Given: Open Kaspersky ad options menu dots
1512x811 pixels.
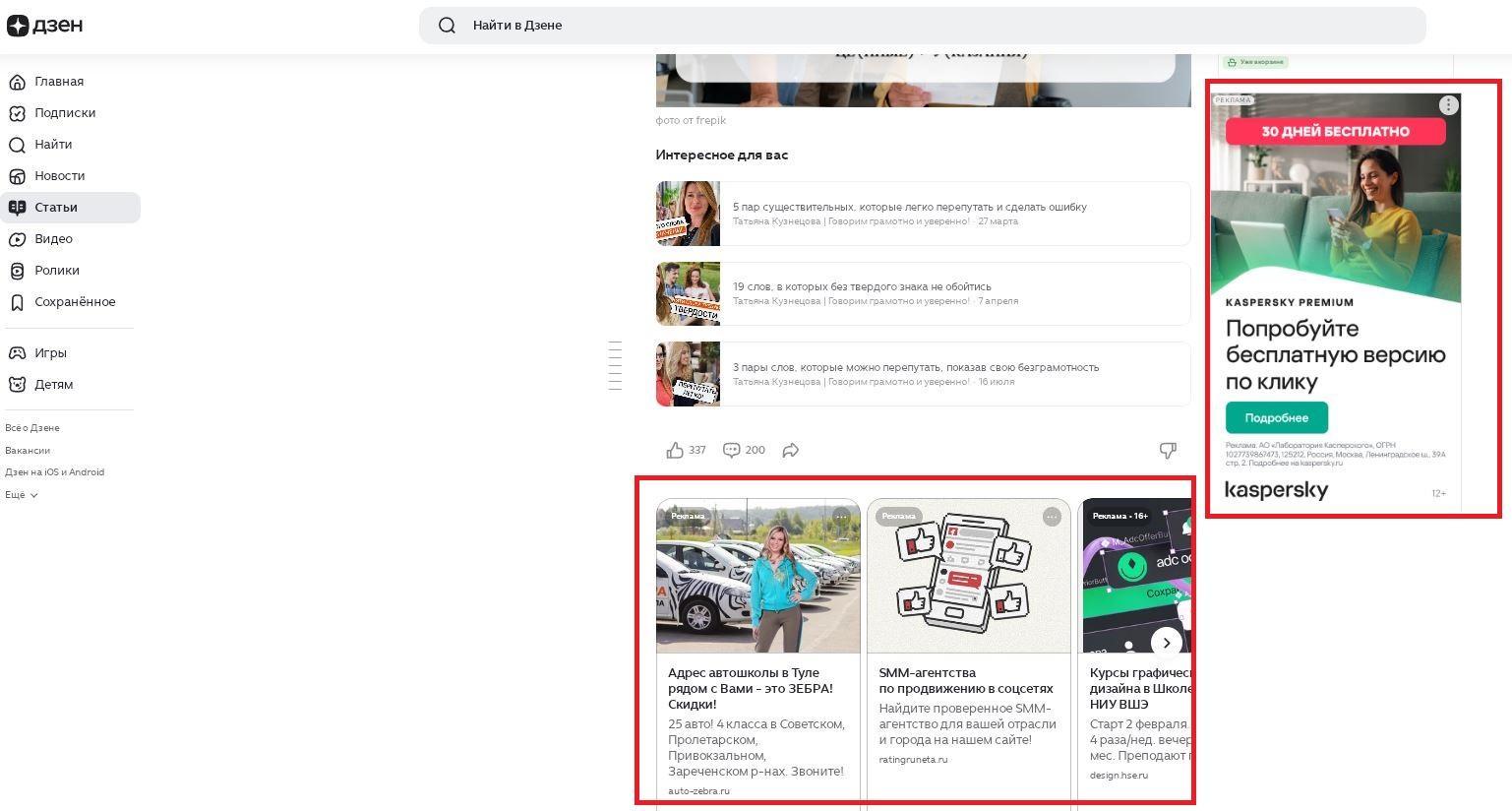Looking at the screenshot, I should pos(1448,105).
